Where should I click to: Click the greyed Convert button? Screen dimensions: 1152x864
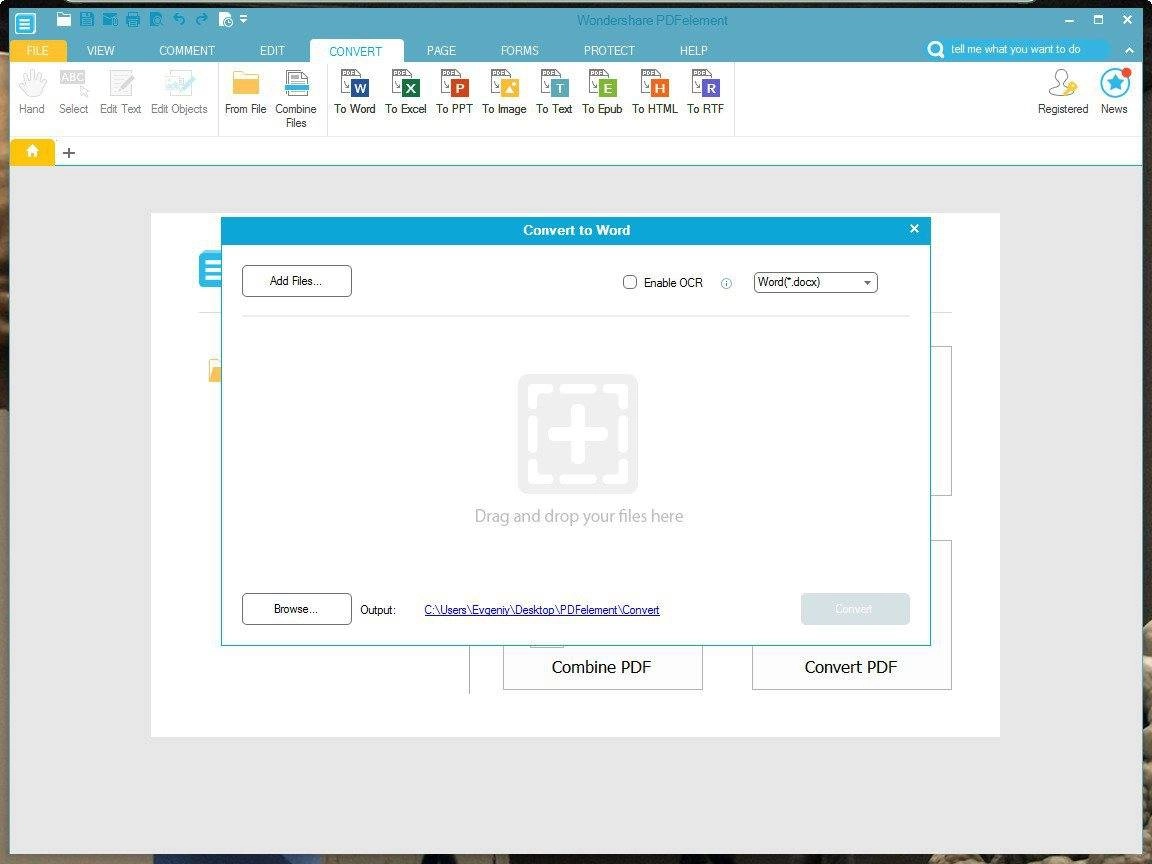tap(855, 609)
